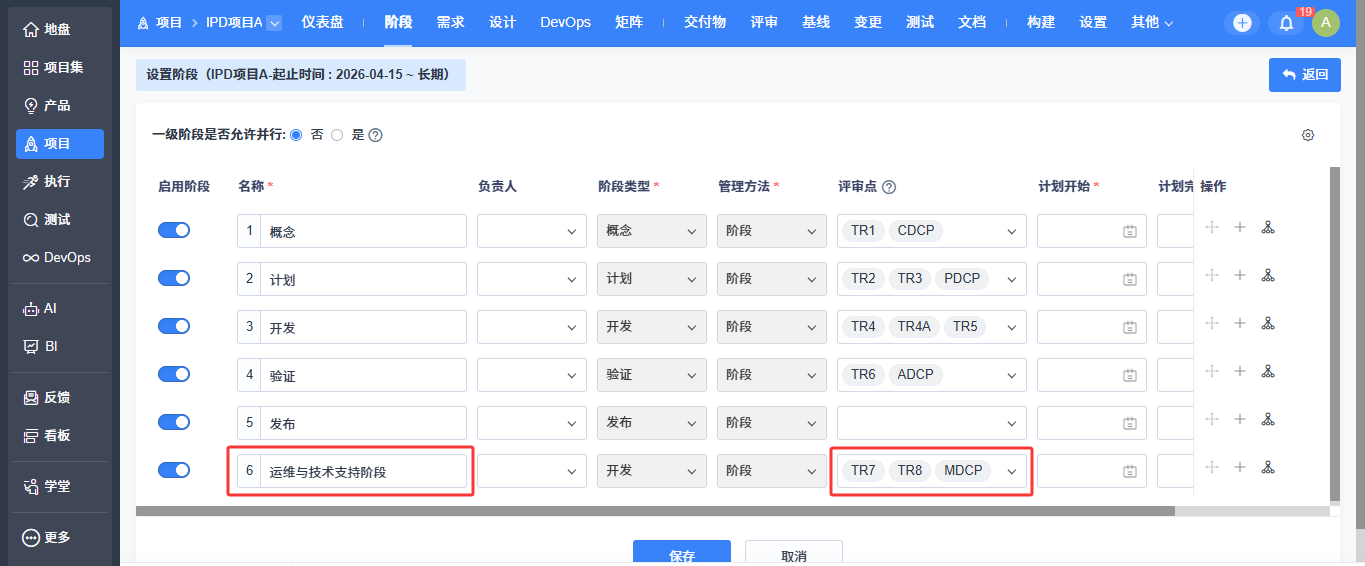Screen dimensions: 1365x566
Task: Select the 是 radio for parallel stages
Action: click(337, 135)
